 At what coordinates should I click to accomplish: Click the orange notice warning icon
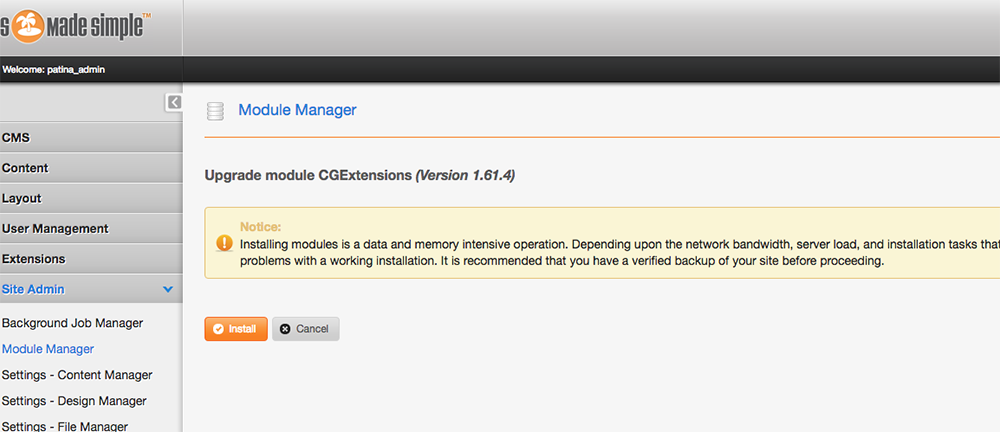click(x=223, y=243)
